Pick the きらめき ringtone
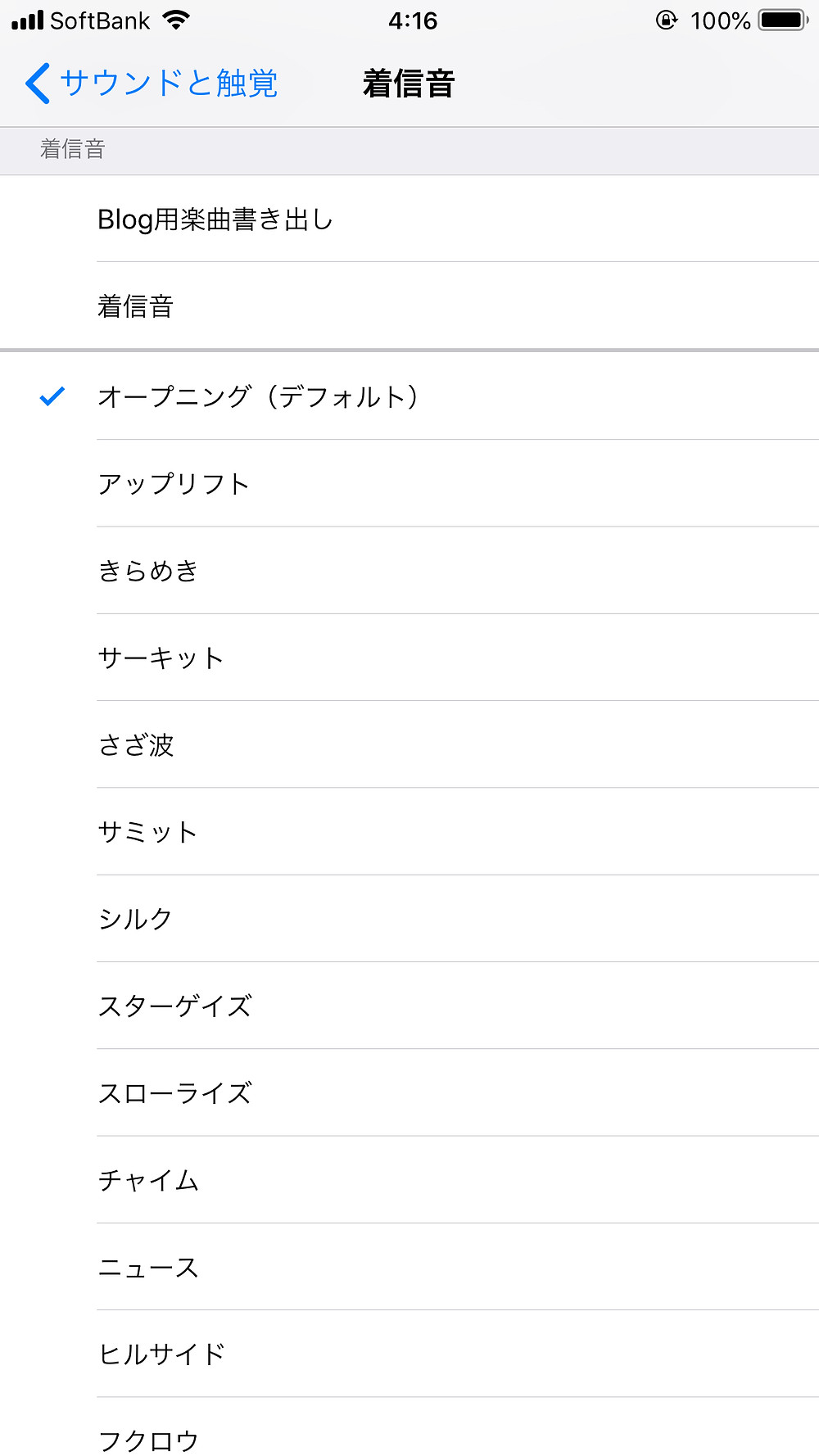This screenshot has height=1456, width=819. (409, 571)
